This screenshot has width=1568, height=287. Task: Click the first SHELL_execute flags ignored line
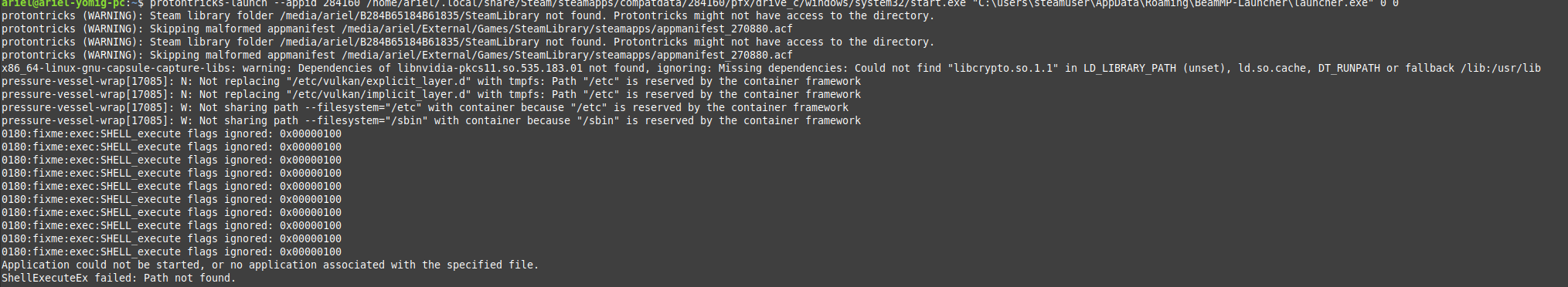[x=172, y=134]
